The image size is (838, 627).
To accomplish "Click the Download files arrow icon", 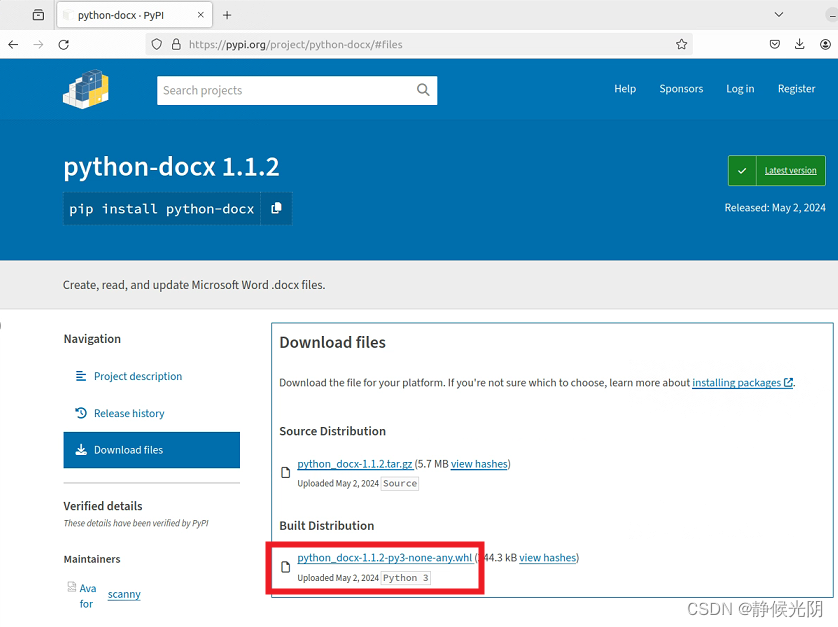I will point(81,450).
